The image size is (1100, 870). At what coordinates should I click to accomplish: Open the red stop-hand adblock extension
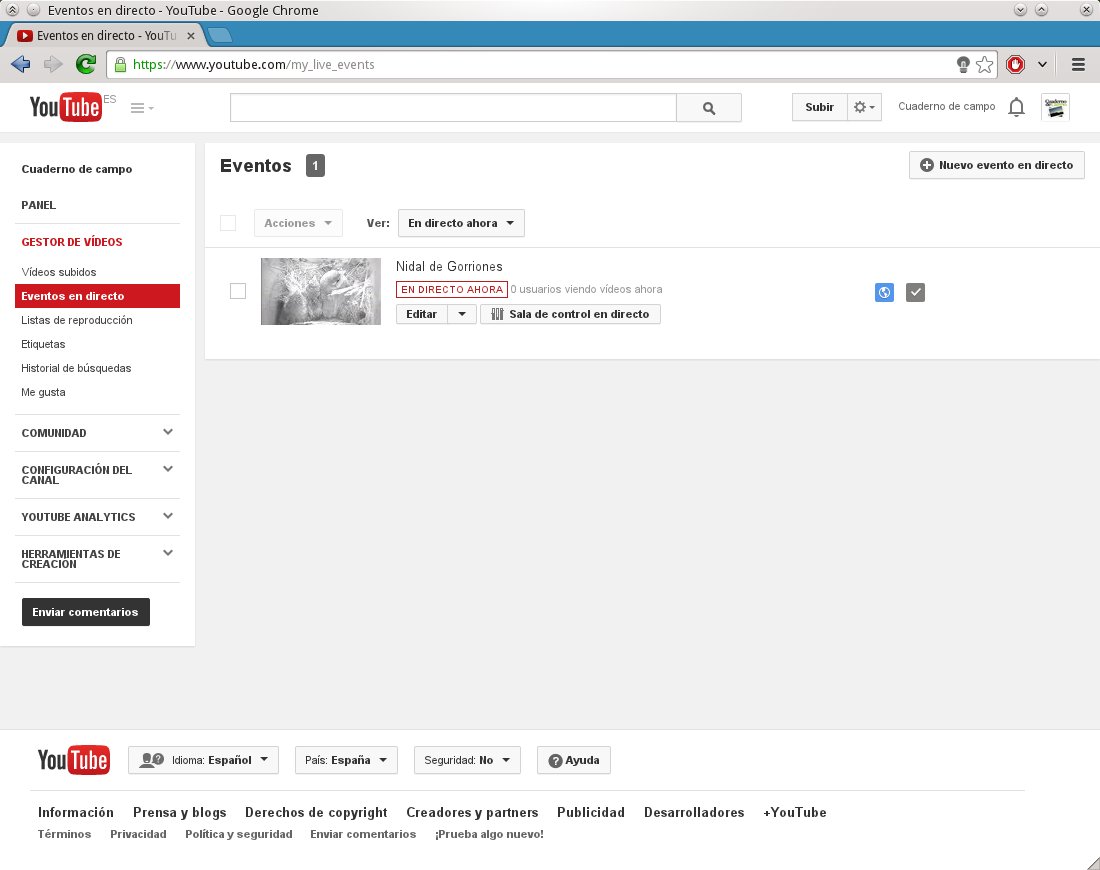click(x=1015, y=65)
